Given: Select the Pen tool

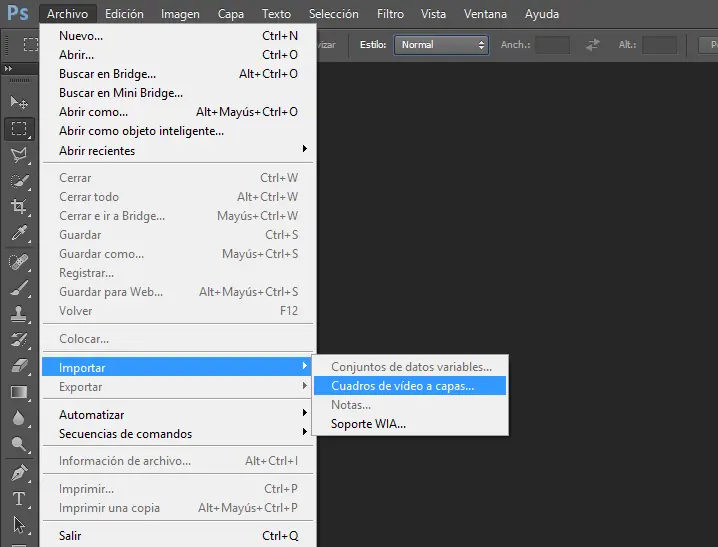Looking at the screenshot, I should click(x=19, y=473).
